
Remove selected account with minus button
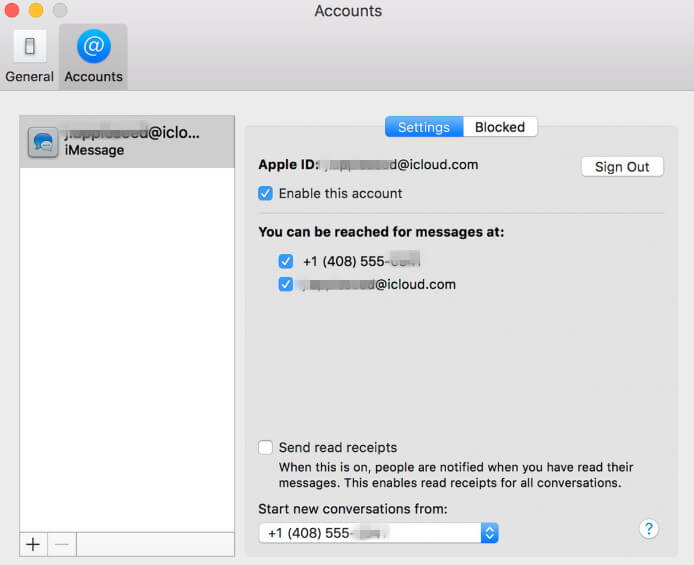point(62,544)
